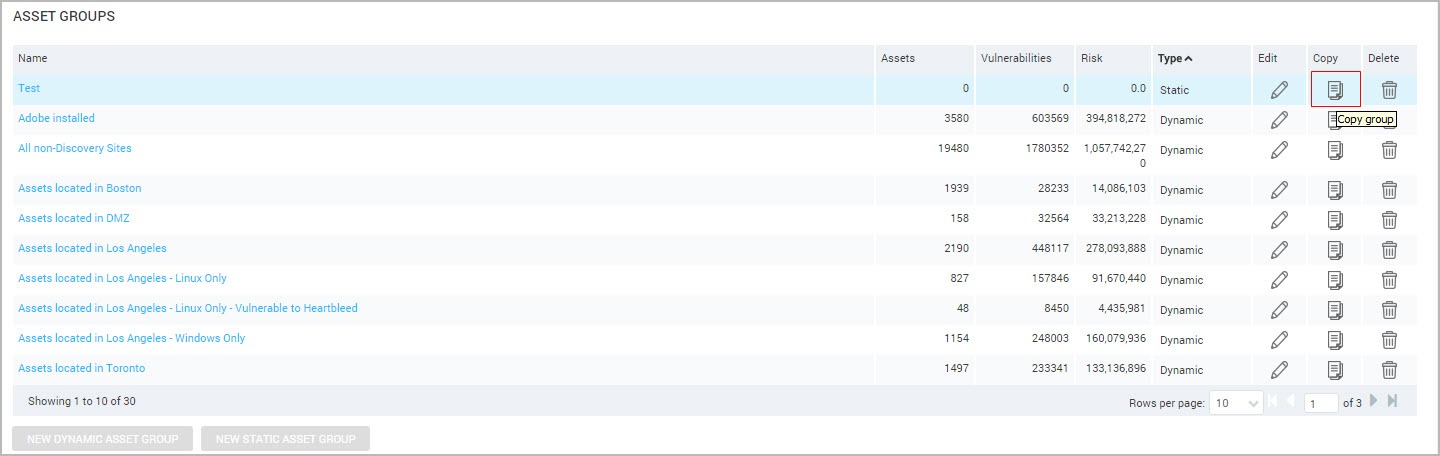The image size is (1440, 456).
Task: Open Los Angeles - Windows Only link
Action: (131, 338)
